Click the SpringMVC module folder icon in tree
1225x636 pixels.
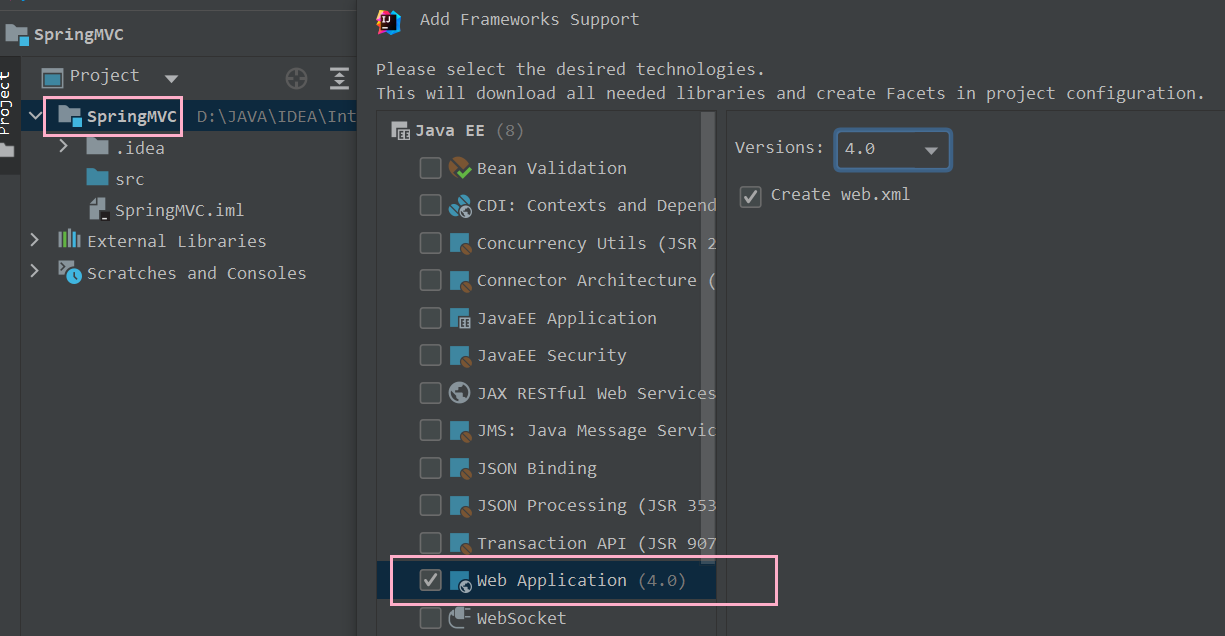pyautogui.click(x=69, y=116)
